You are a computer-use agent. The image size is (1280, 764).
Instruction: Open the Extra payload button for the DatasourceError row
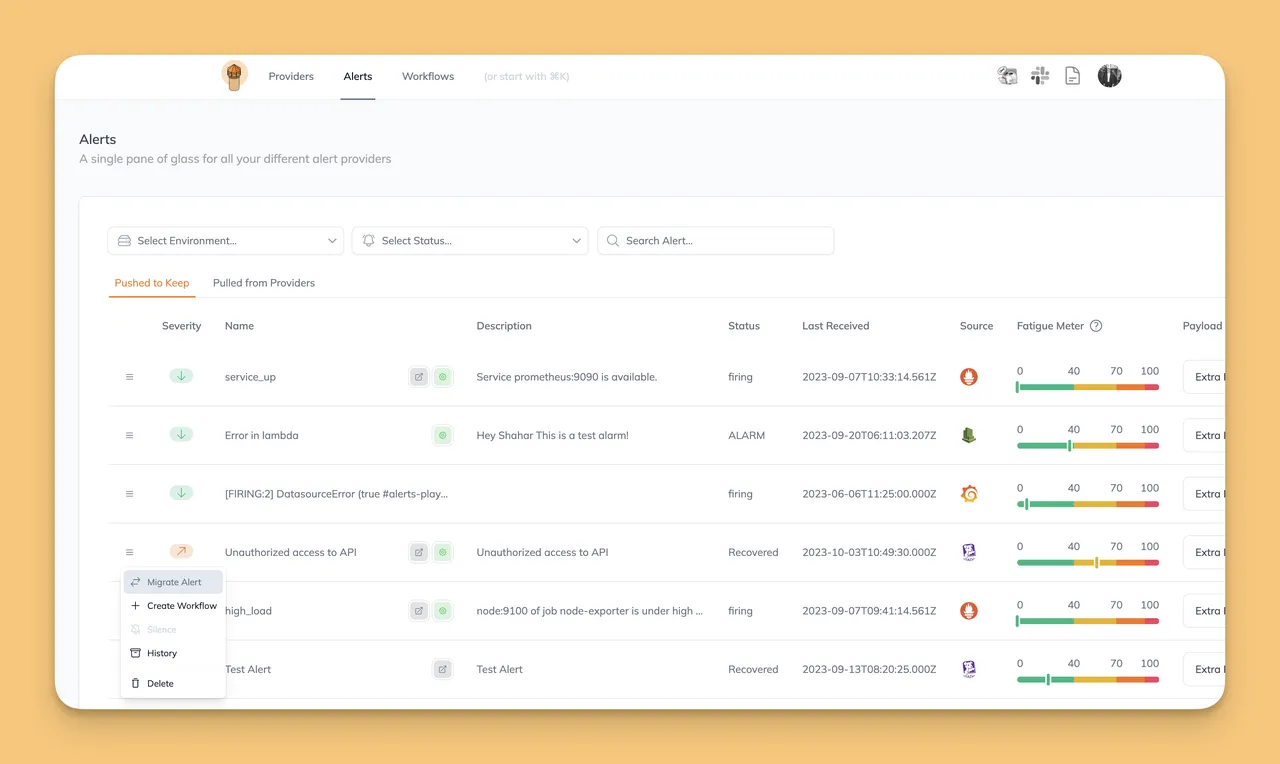click(1204, 494)
